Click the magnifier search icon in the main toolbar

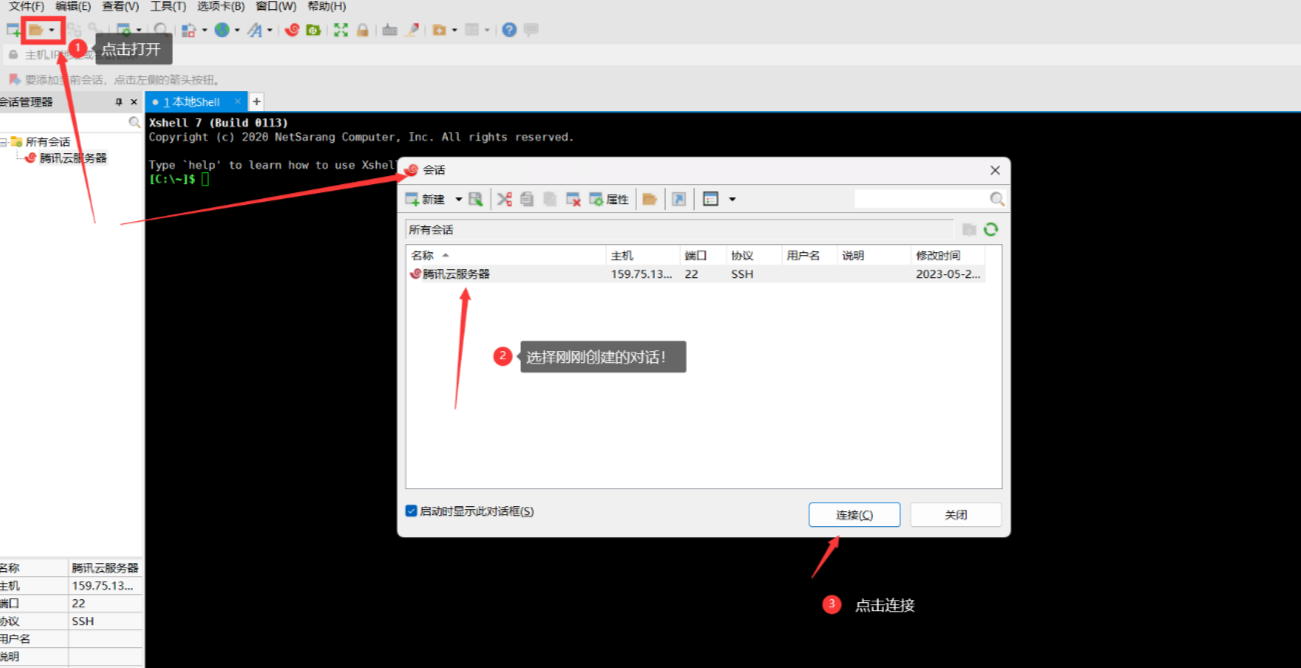coord(162,30)
